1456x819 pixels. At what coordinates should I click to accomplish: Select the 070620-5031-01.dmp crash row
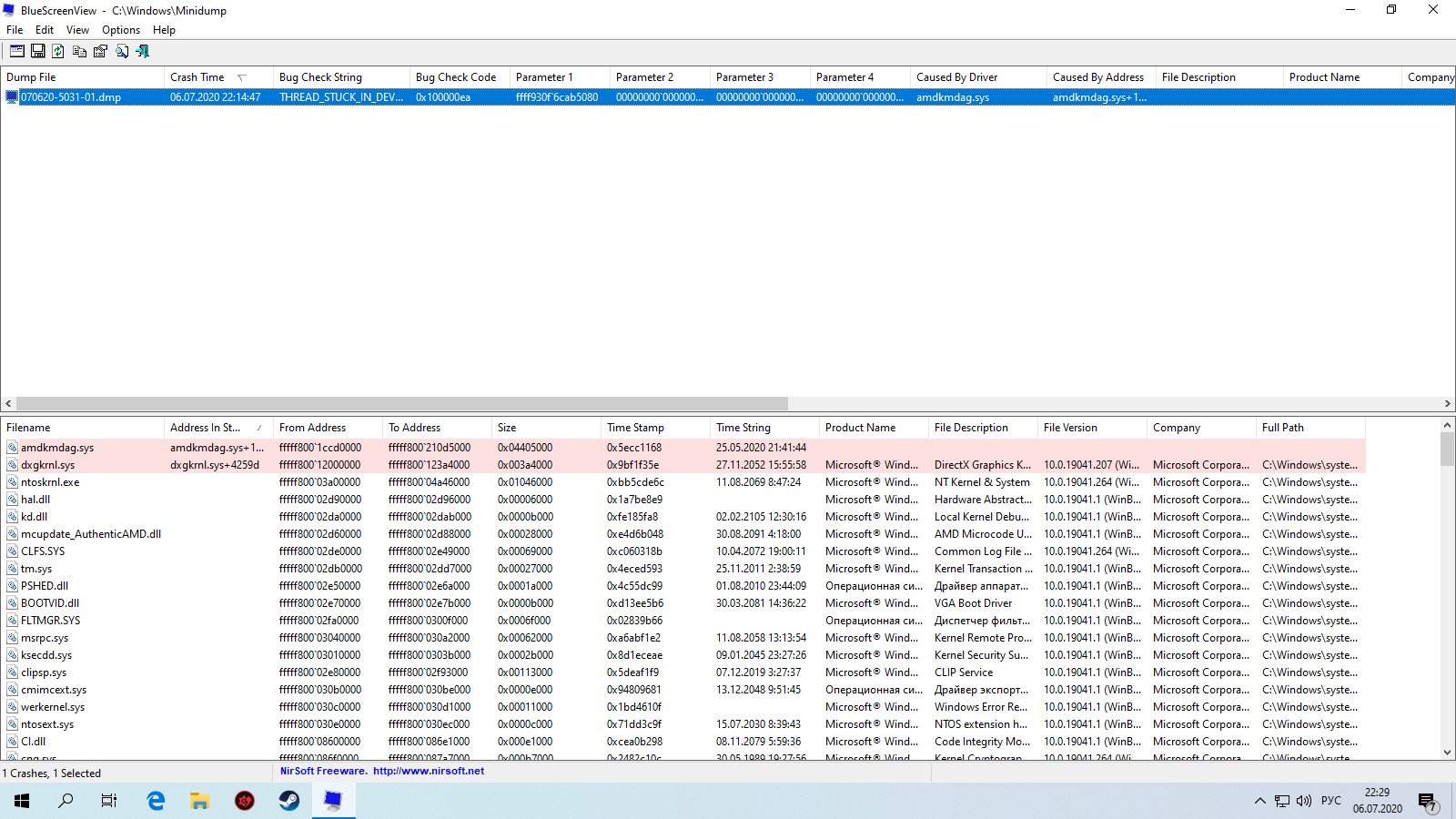[728, 97]
